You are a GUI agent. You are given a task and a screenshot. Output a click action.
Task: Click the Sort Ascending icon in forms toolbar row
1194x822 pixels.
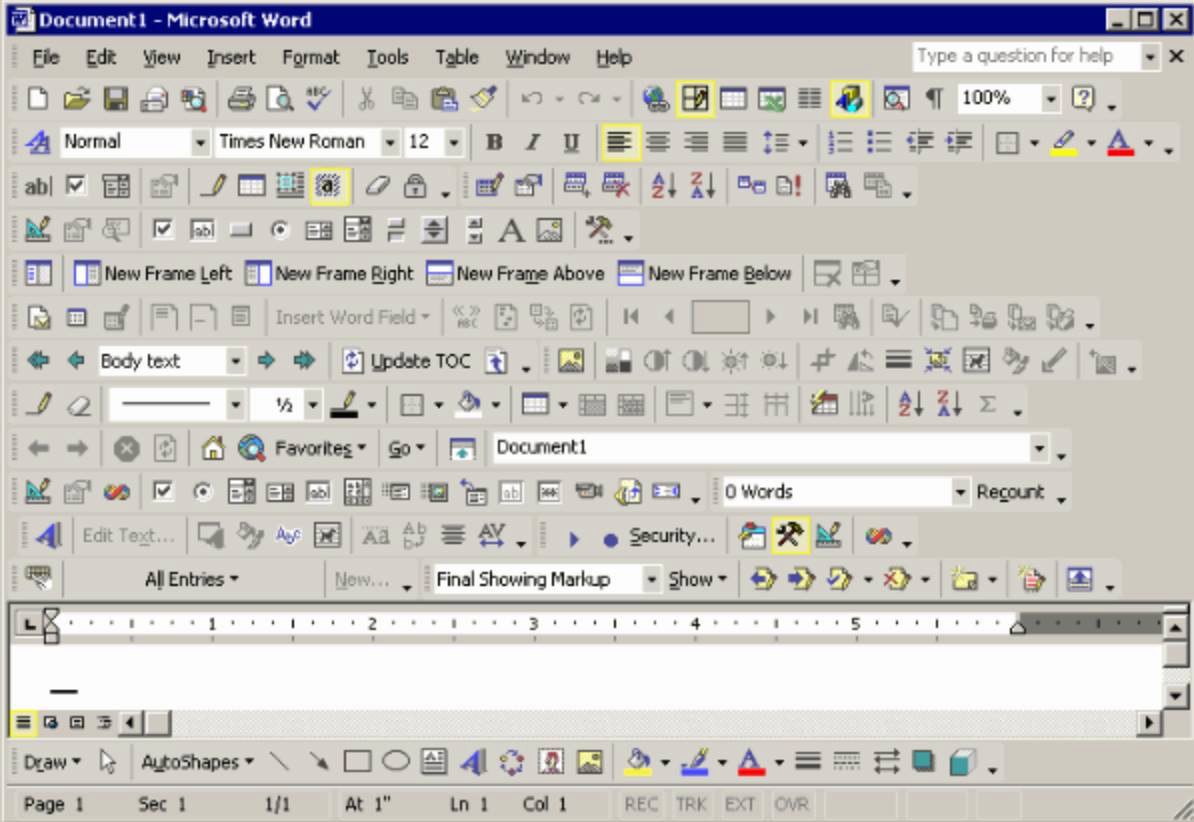click(663, 186)
